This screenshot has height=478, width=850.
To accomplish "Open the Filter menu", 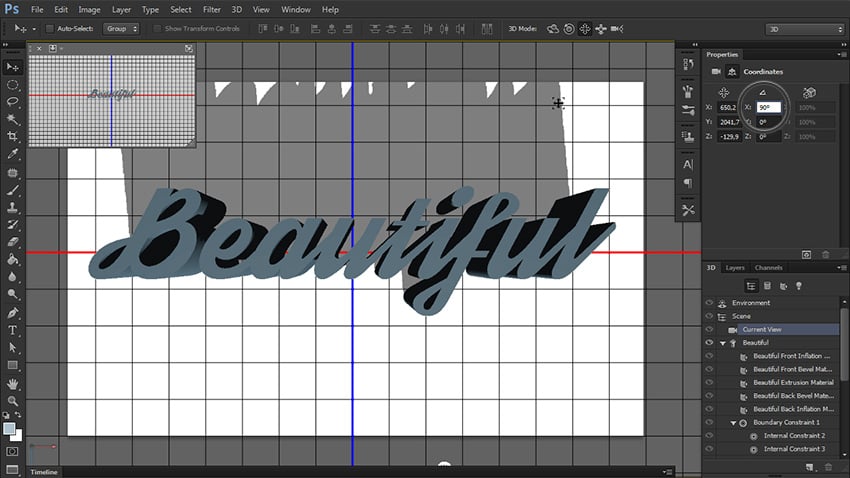I will [211, 9].
